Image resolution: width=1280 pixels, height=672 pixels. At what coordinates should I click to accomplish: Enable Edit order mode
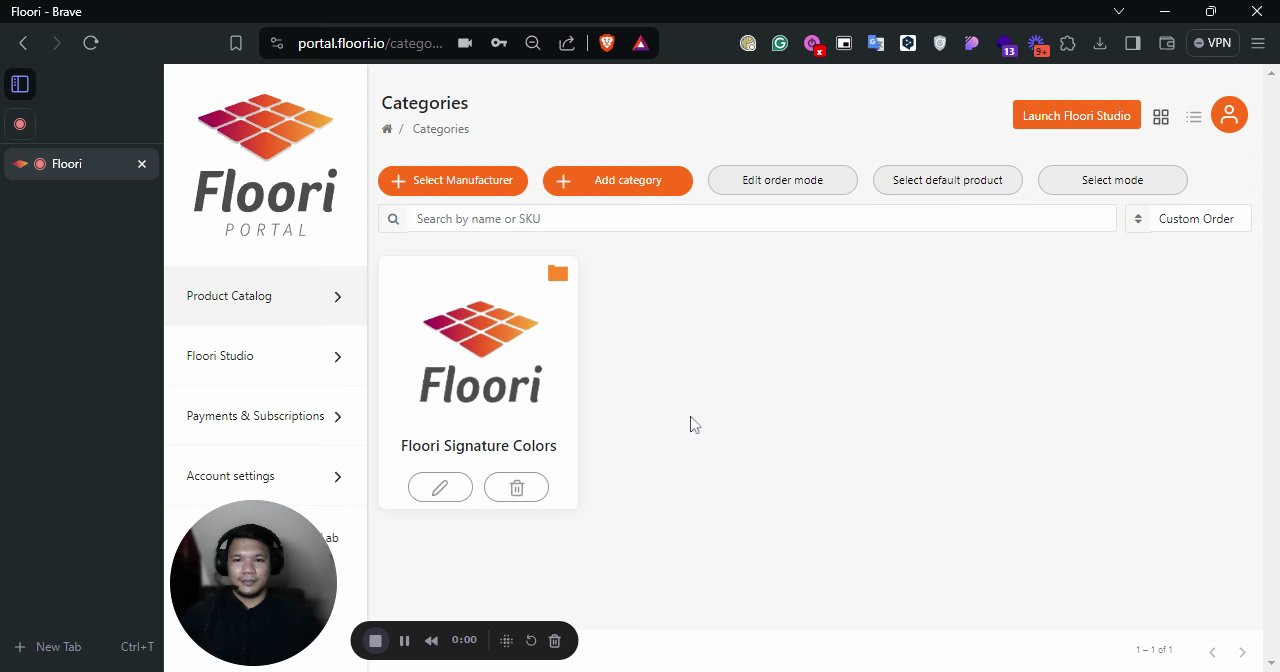click(x=783, y=181)
